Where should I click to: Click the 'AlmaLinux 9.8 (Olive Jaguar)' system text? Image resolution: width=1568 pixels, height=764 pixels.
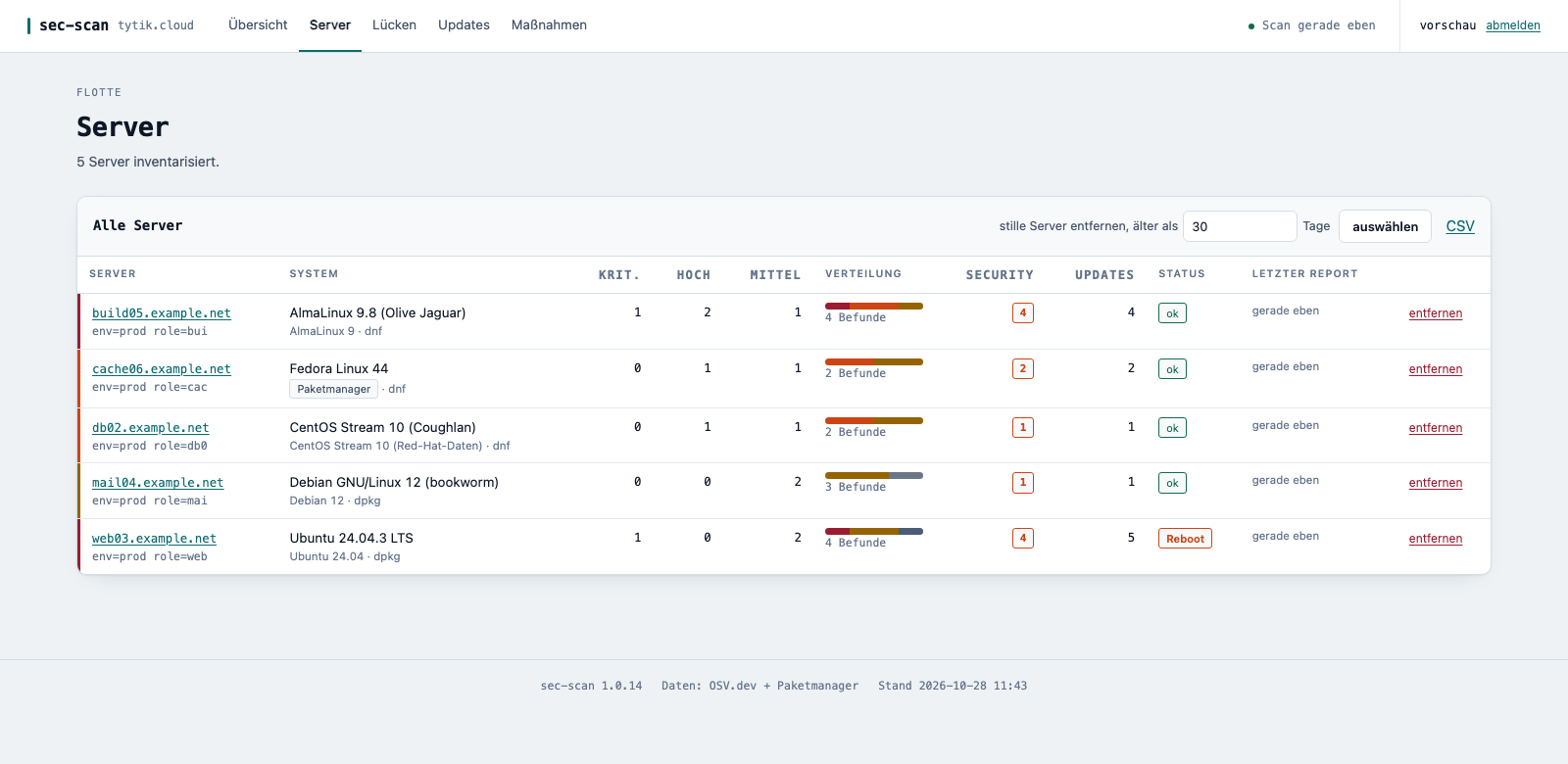coord(377,313)
